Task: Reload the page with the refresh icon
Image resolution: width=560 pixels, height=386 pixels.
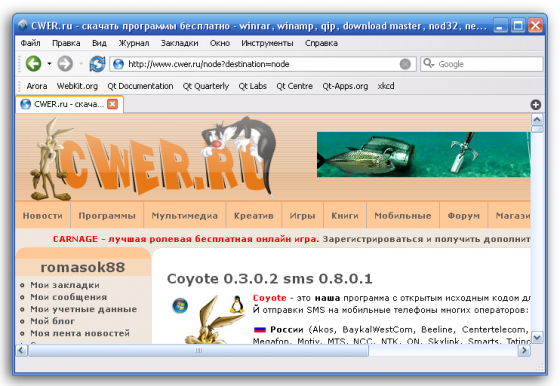Action: click(x=97, y=64)
